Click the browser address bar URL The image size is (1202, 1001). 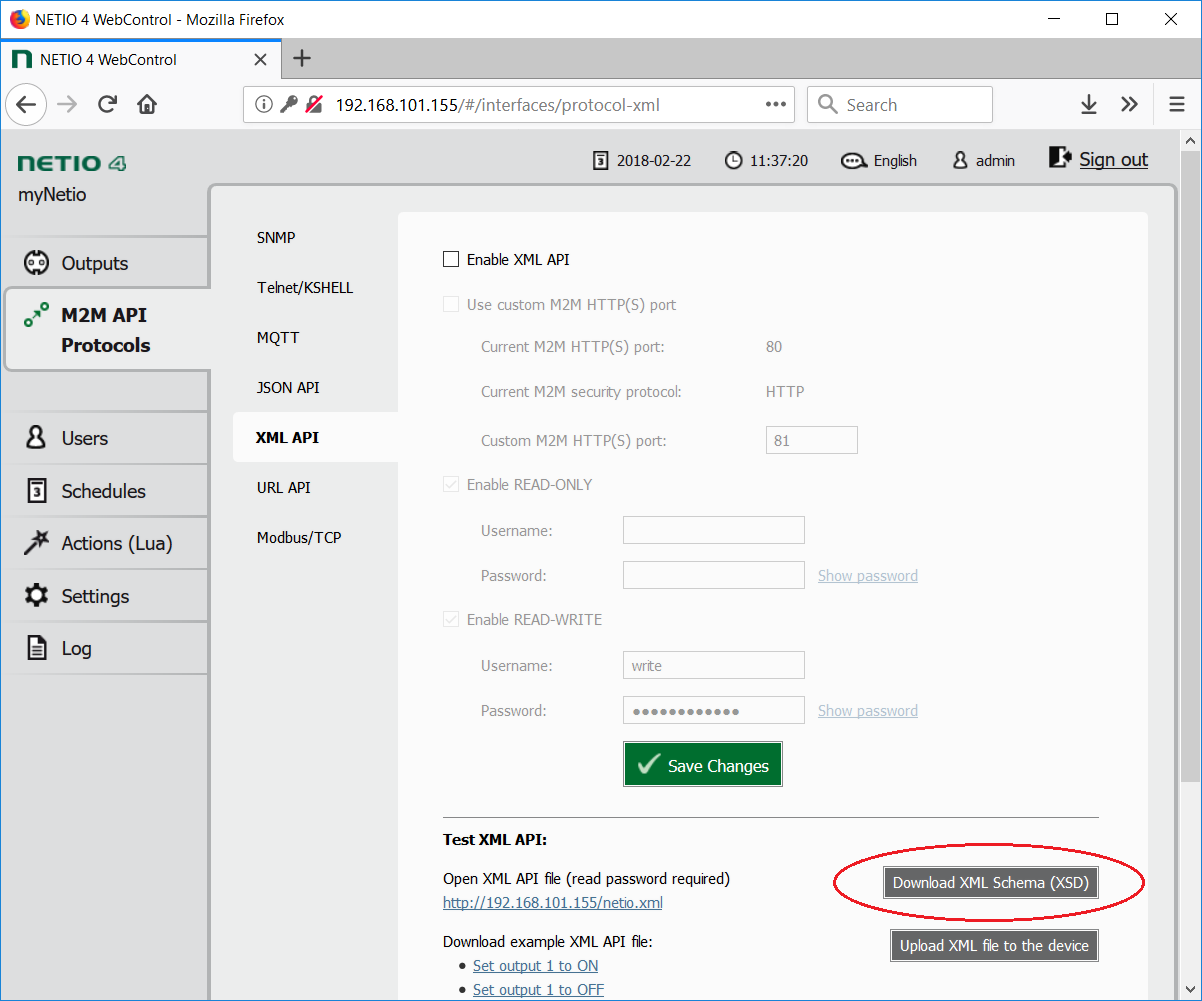tap(497, 105)
